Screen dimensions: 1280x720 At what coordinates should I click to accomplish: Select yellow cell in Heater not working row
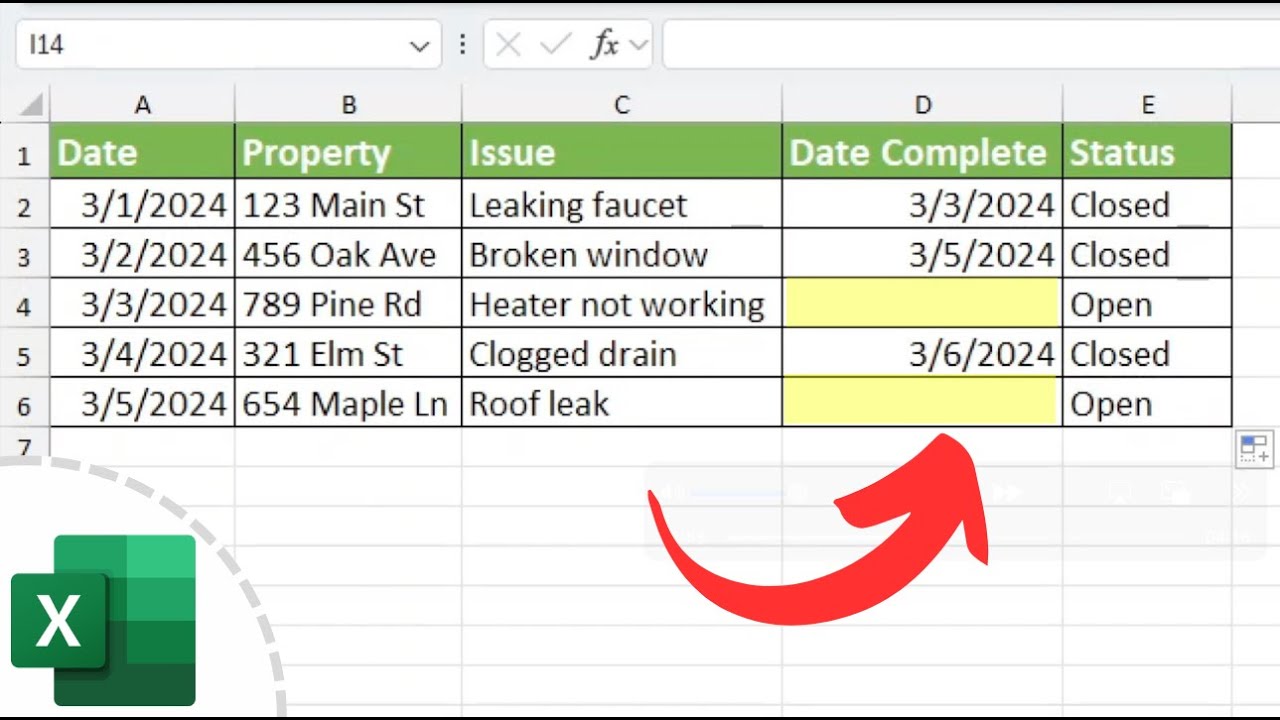[922, 305]
